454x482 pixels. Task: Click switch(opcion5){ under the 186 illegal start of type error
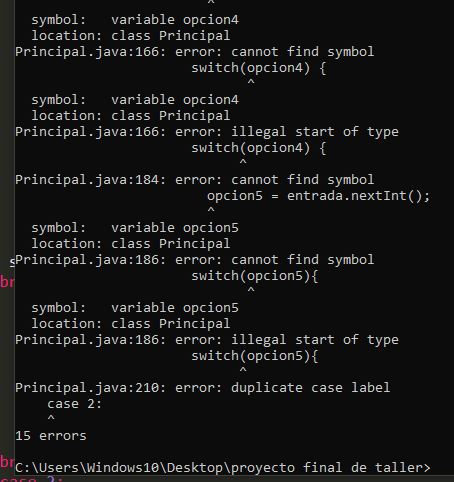tap(255, 356)
